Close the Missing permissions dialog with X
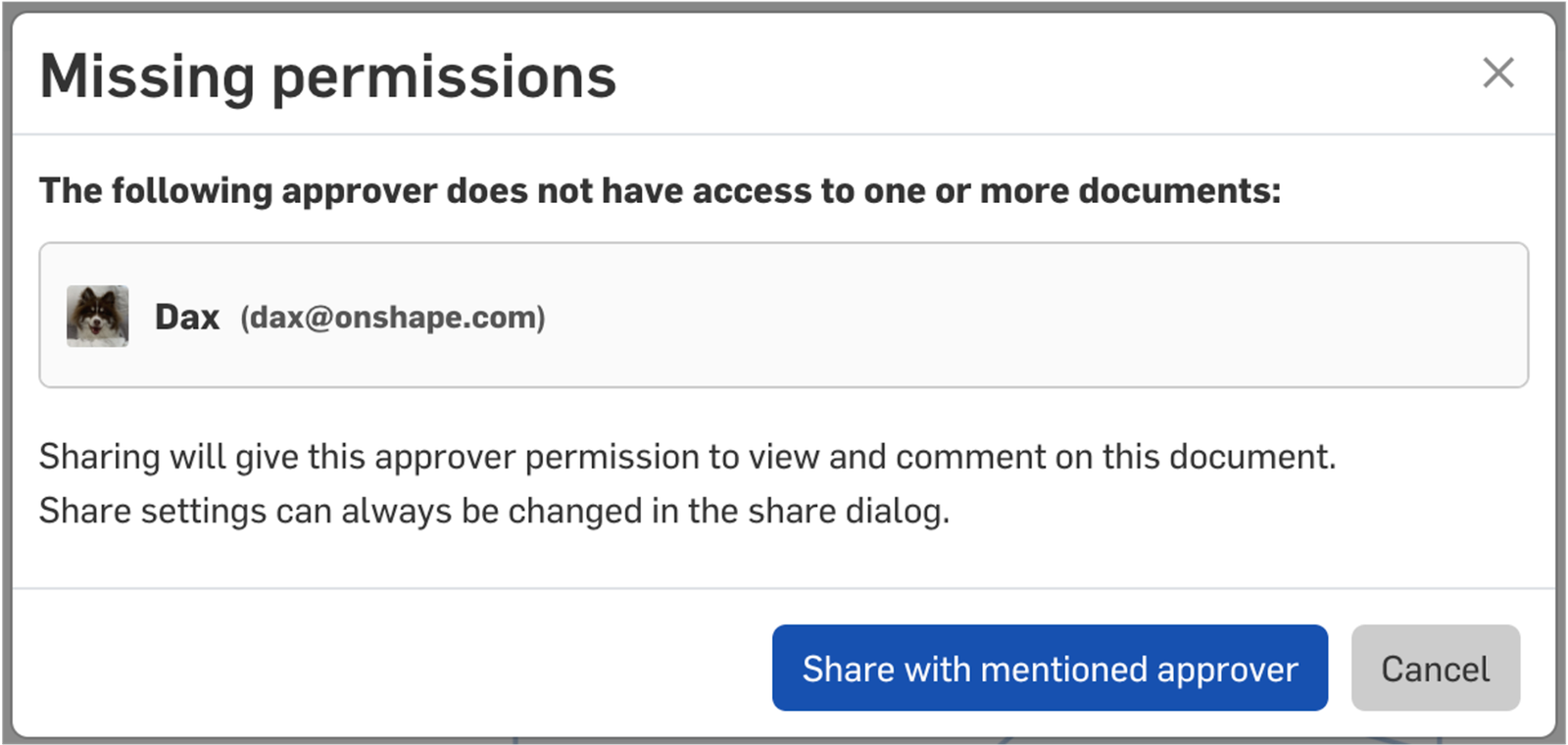This screenshot has height=745, width=1568. 1497,73
